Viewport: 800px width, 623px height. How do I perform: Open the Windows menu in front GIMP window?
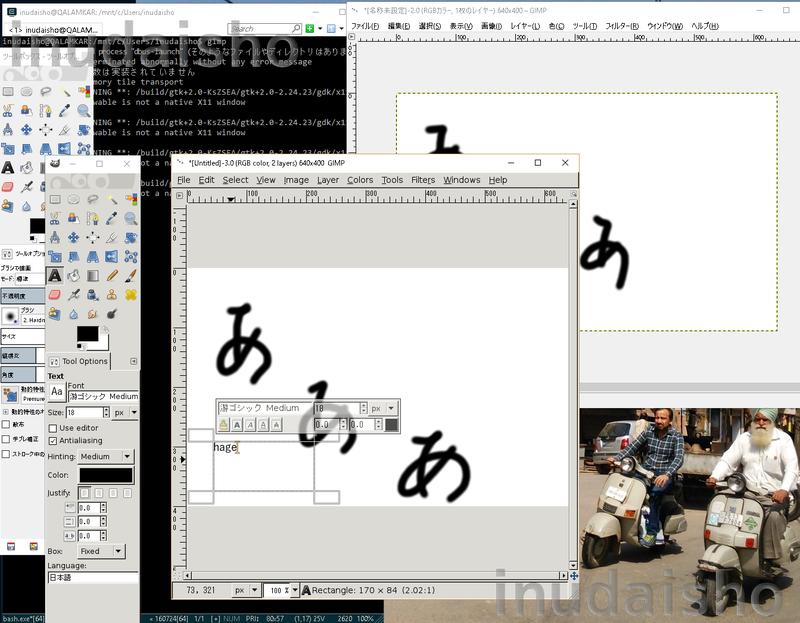461,180
